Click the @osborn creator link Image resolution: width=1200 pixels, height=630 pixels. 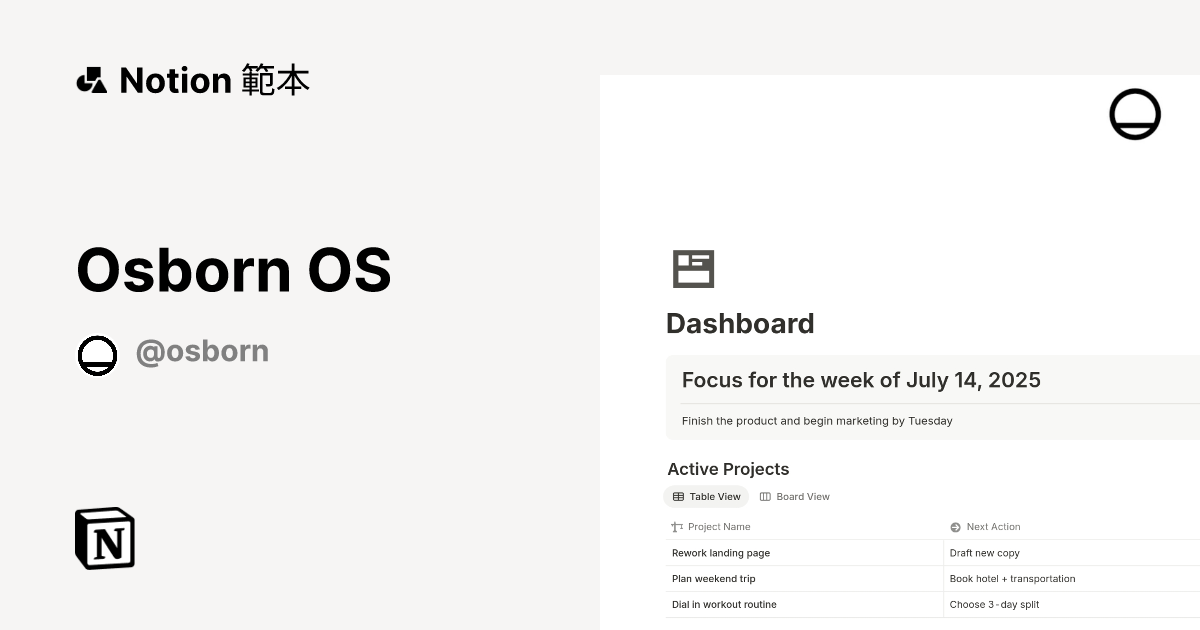(x=202, y=351)
